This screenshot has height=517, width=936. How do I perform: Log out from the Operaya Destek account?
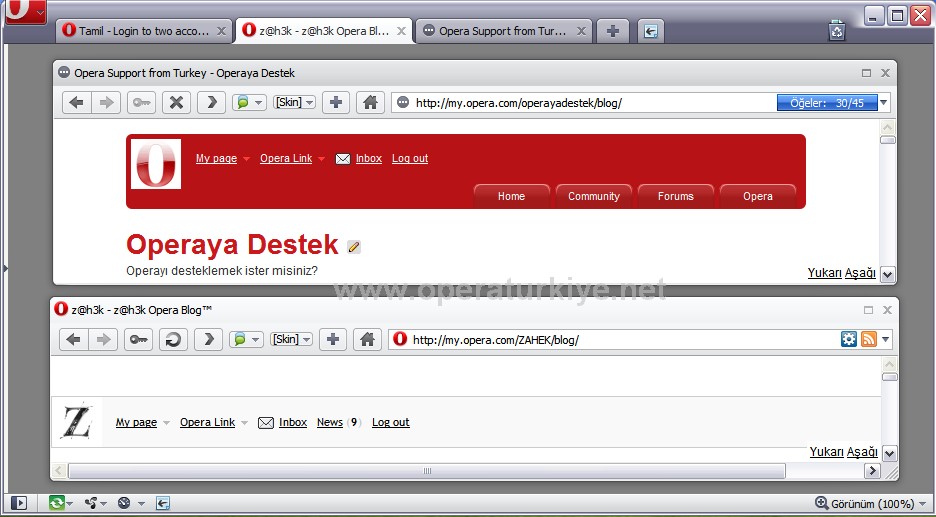point(410,158)
